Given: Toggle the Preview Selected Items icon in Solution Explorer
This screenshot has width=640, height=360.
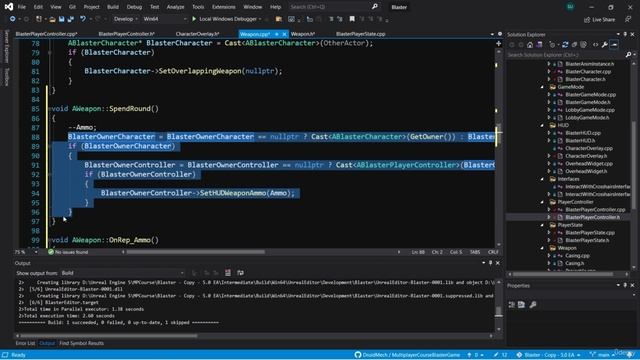Looking at the screenshot, I should pos(614,44).
